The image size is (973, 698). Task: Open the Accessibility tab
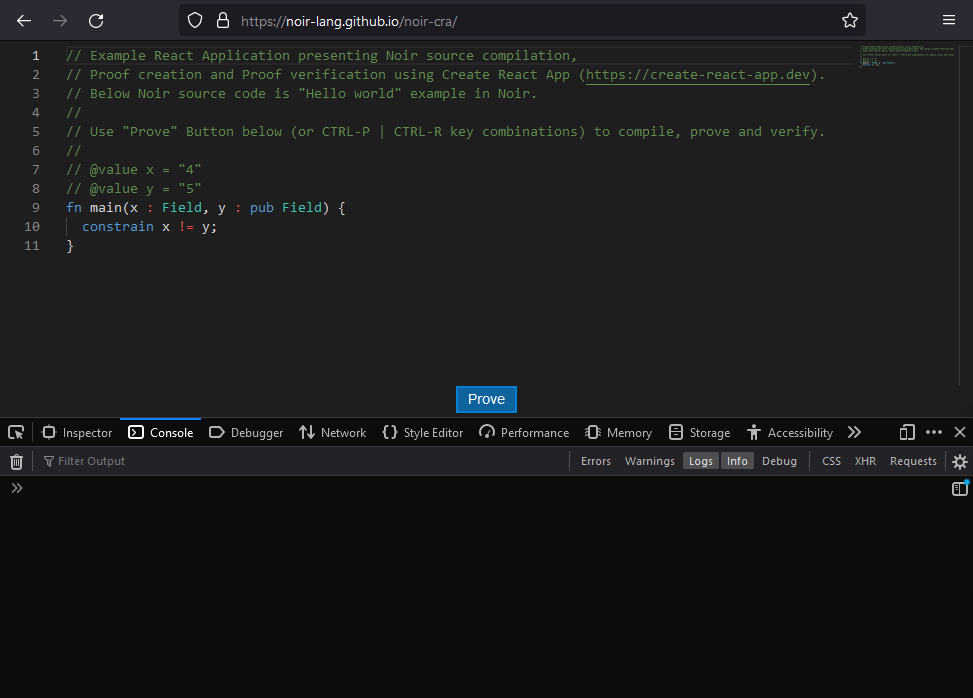(x=790, y=432)
